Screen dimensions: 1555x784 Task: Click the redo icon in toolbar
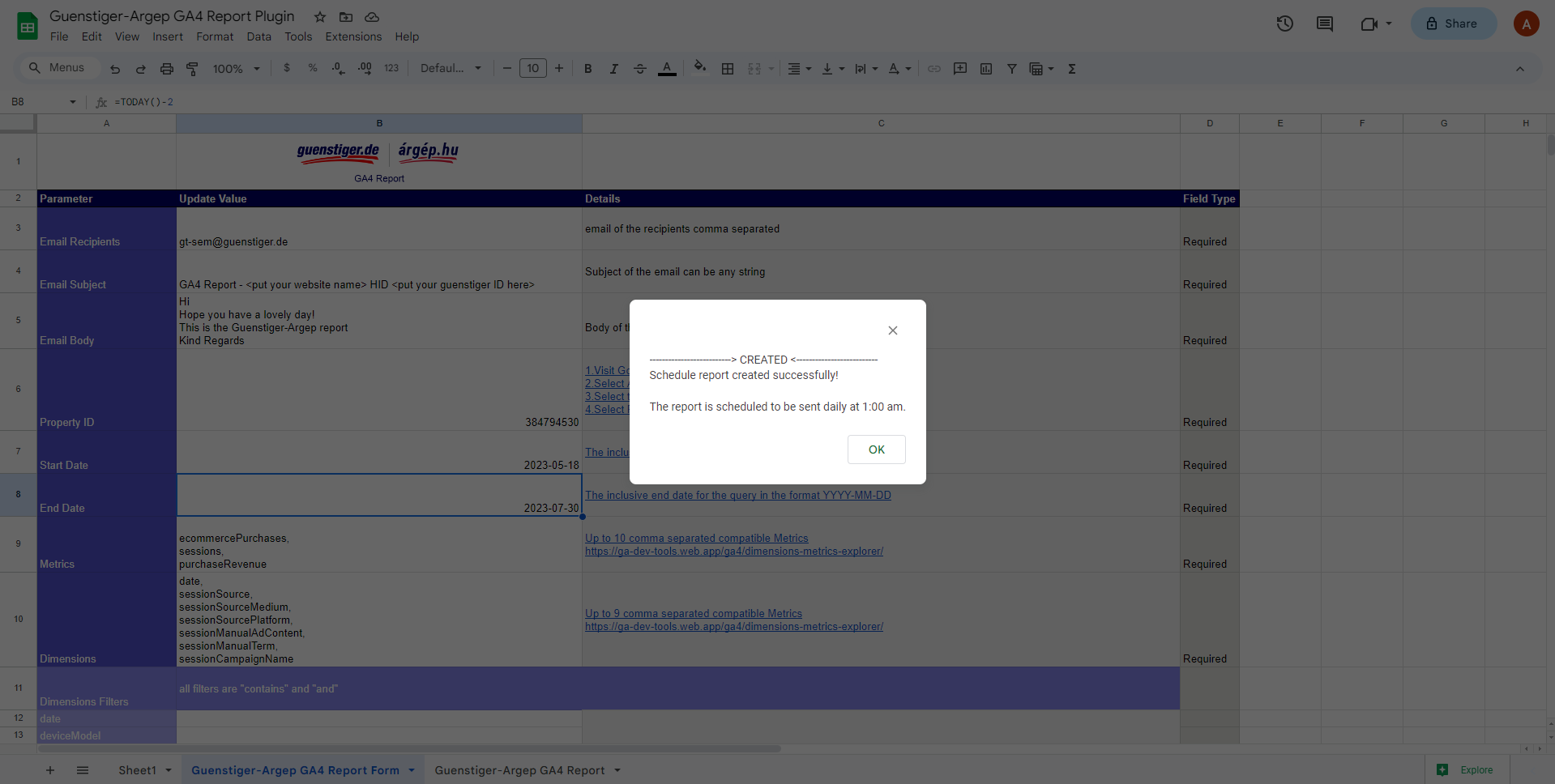click(141, 69)
